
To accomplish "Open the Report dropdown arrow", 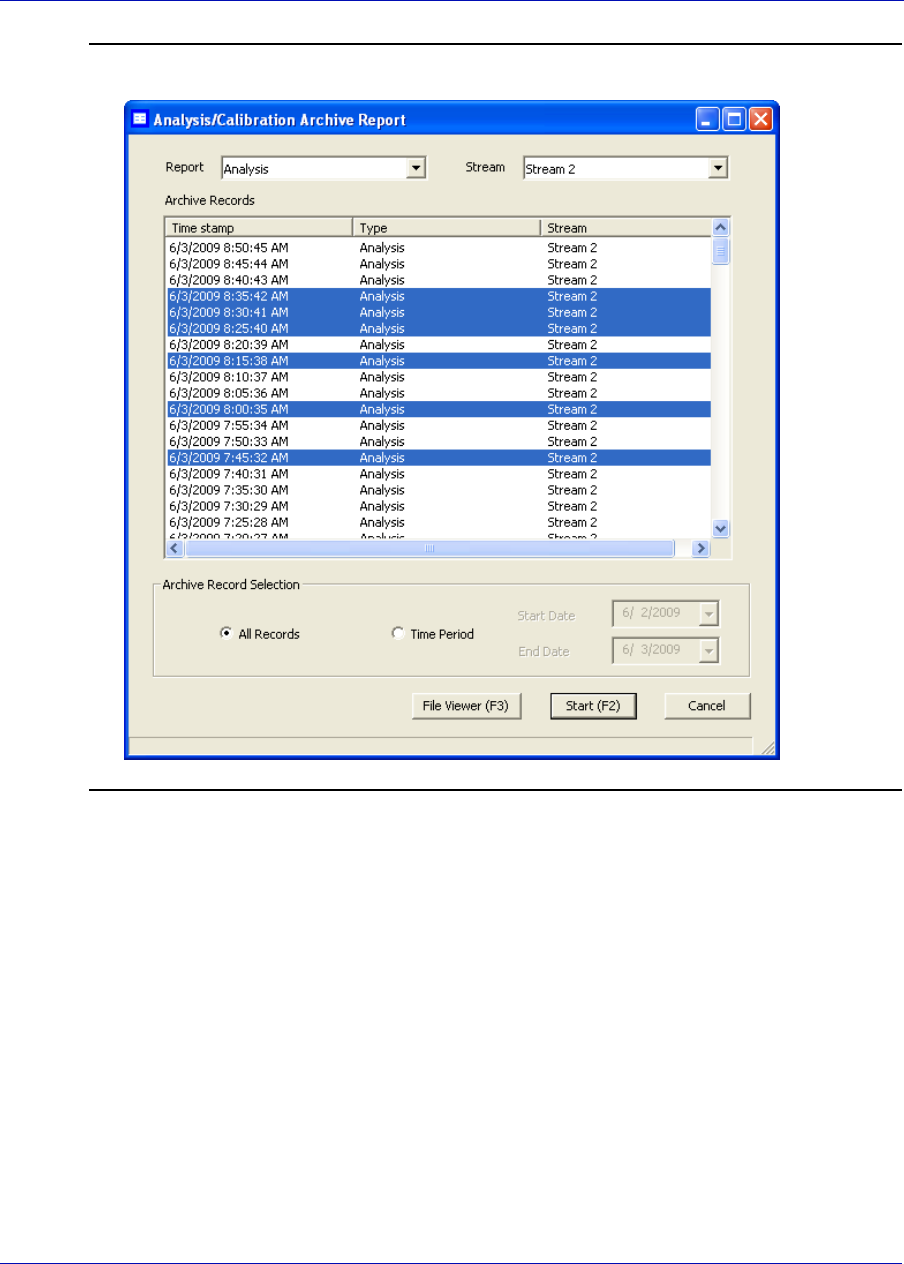I will (416, 169).
